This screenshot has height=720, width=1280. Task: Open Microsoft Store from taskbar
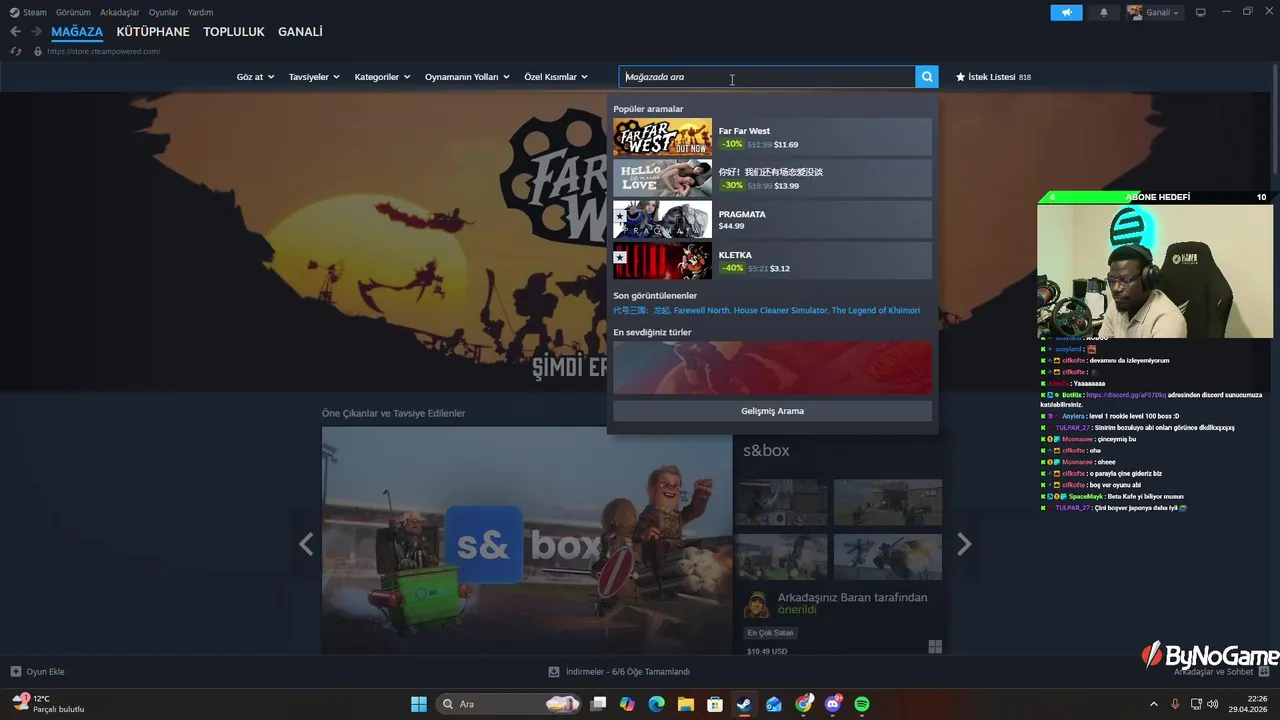coord(715,704)
